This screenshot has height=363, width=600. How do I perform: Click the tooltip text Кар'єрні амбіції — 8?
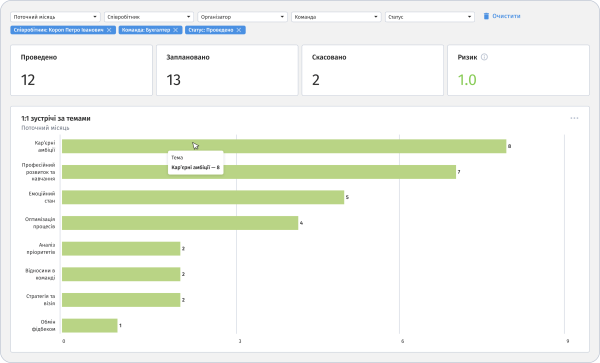196,168
